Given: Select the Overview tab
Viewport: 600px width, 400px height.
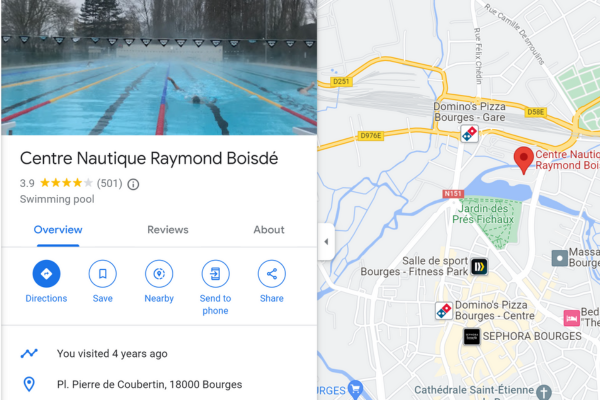Looking at the screenshot, I should [58, 230].
